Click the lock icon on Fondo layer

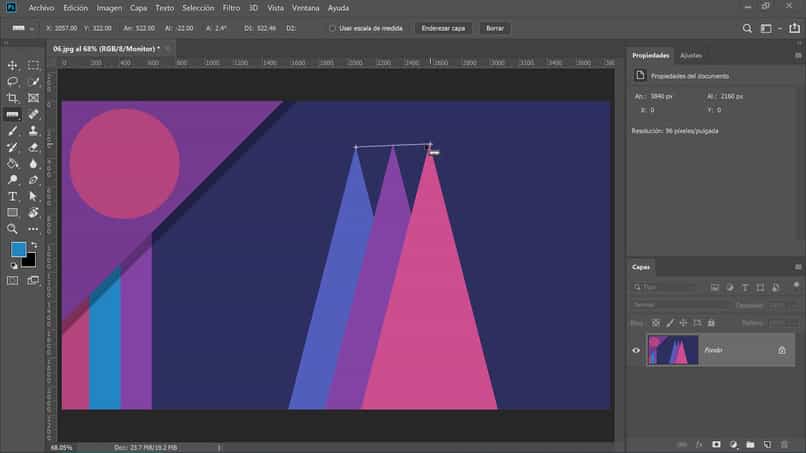point(781,350)
